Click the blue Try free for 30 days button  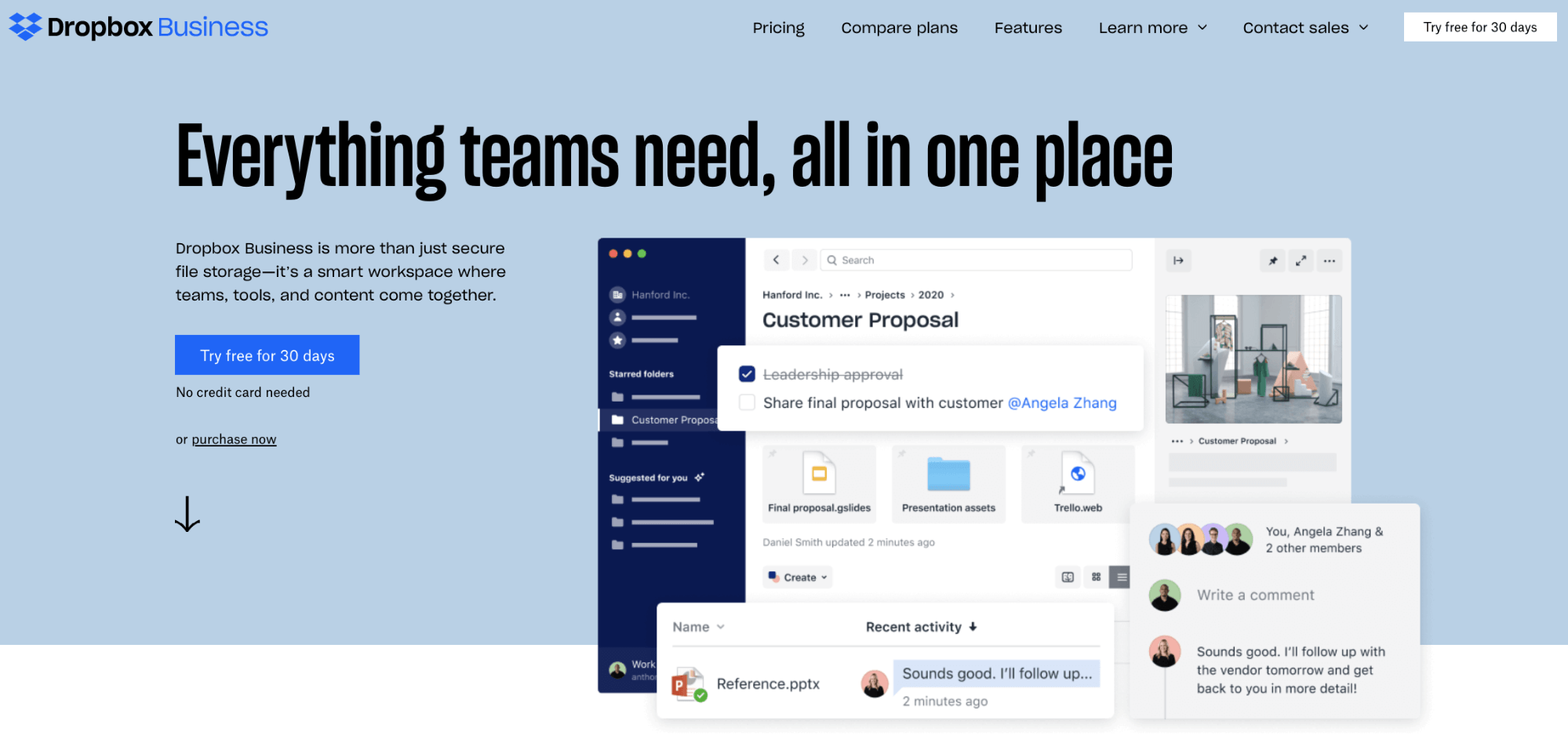[267, 355]
